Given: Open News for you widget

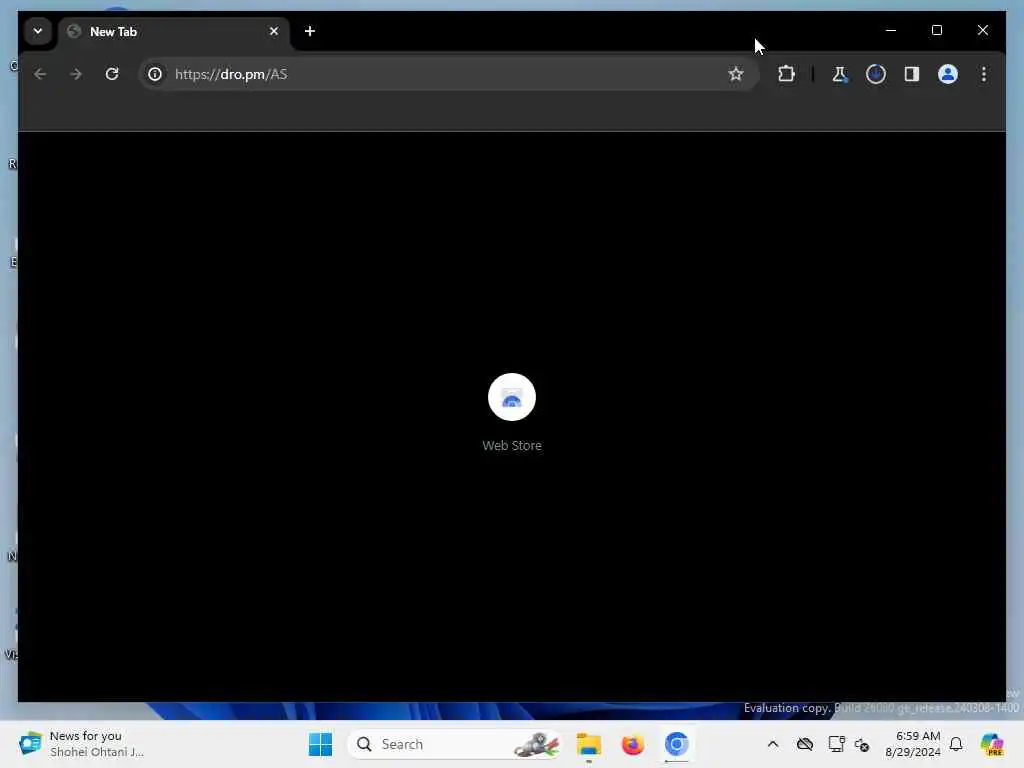Looking at the screenshot, I should click(82, 744).
